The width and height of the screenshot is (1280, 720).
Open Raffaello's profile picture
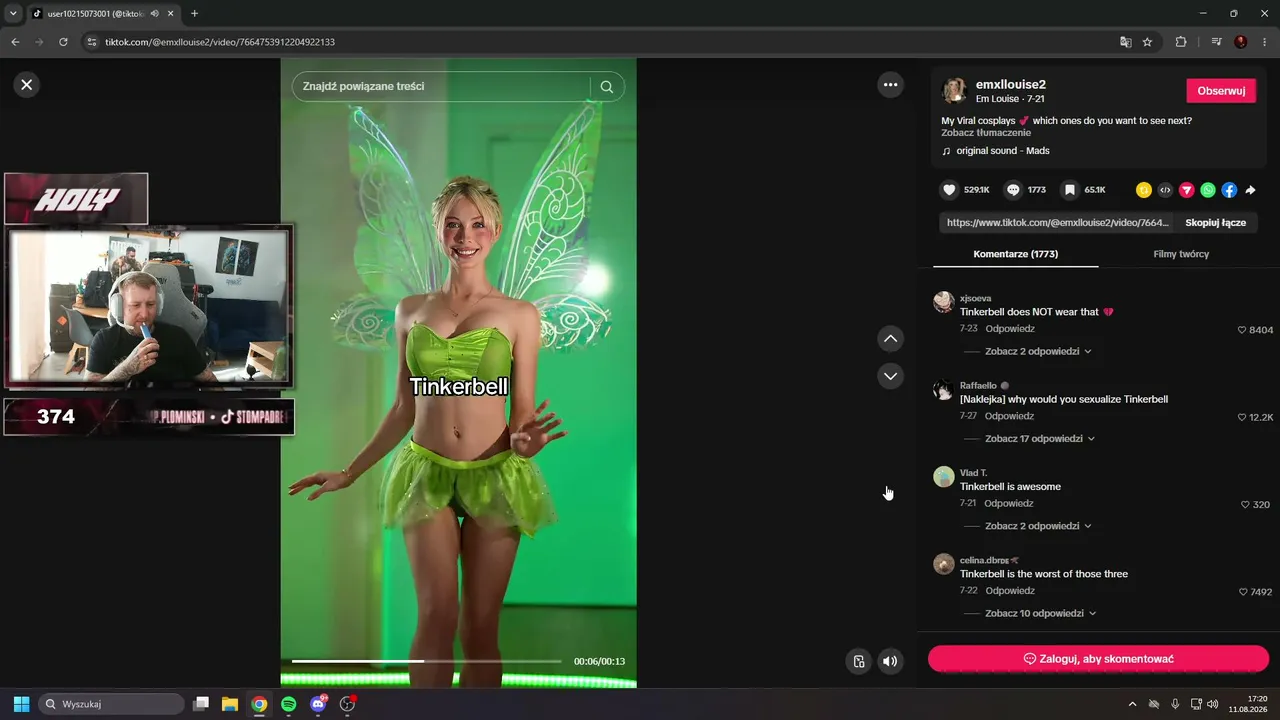click(x=944, y=389)
